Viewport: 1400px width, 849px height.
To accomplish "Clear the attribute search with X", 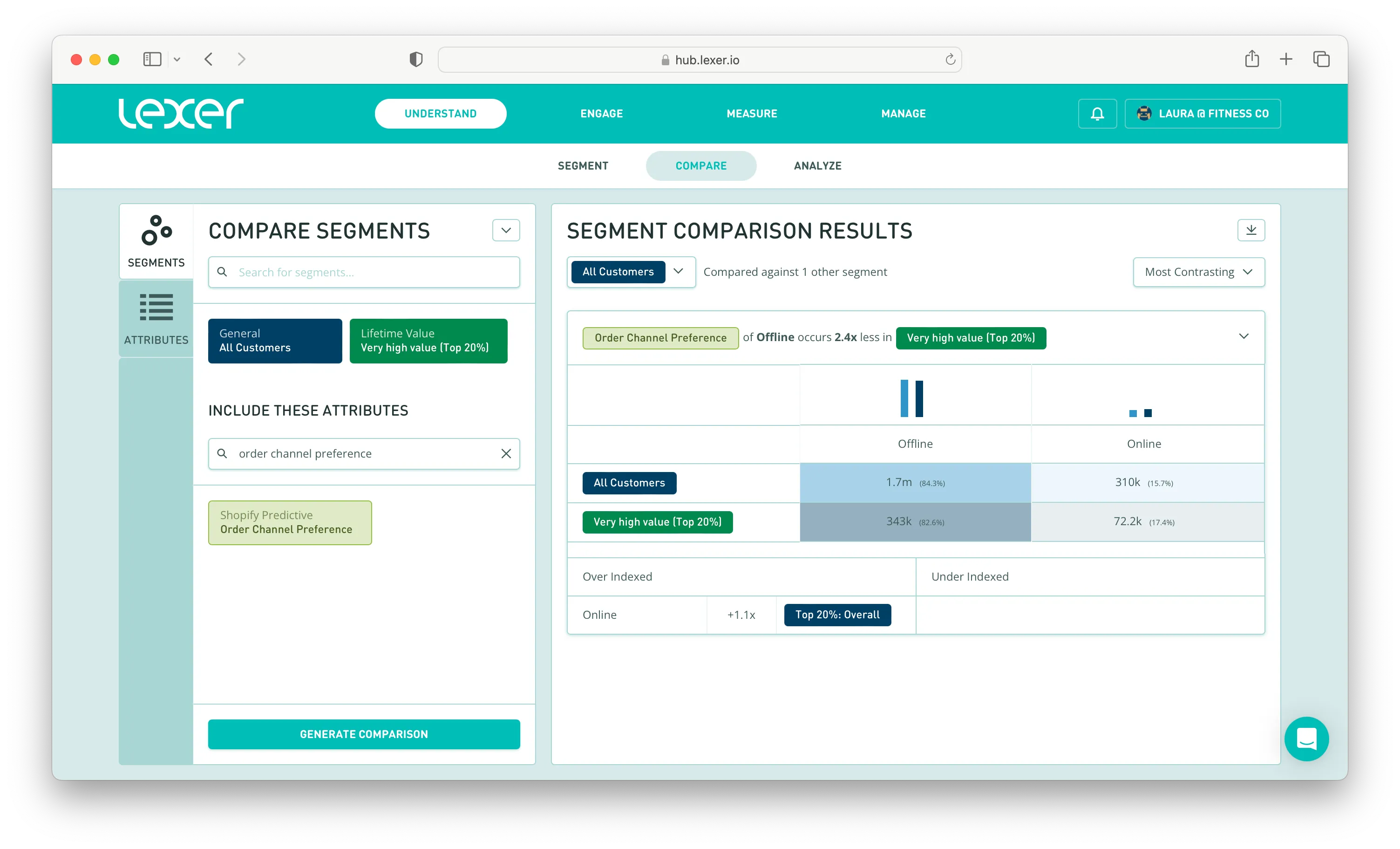I will tap(506, 454).
